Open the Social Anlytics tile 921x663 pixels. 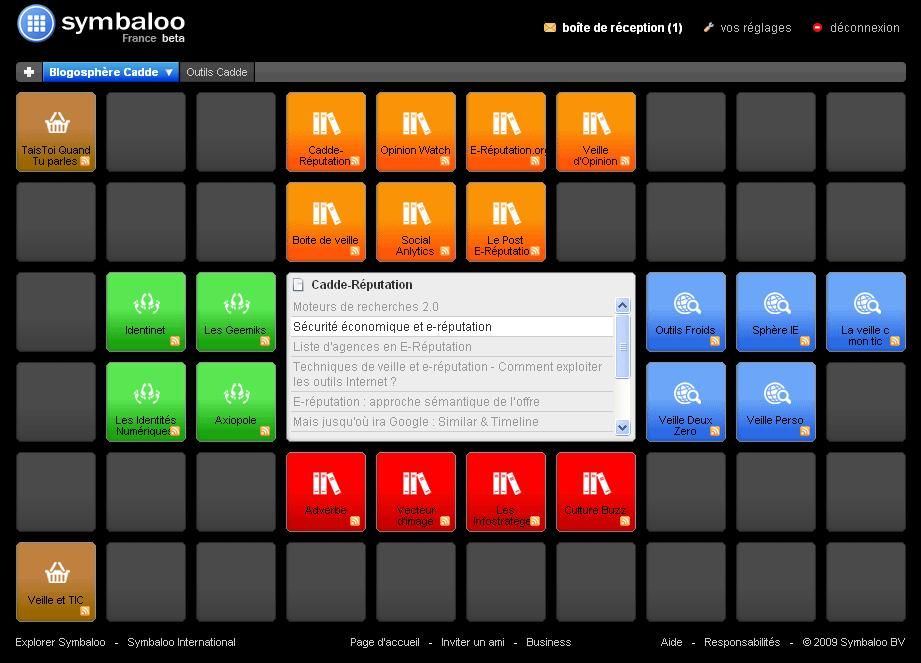(x=416, y=221)
